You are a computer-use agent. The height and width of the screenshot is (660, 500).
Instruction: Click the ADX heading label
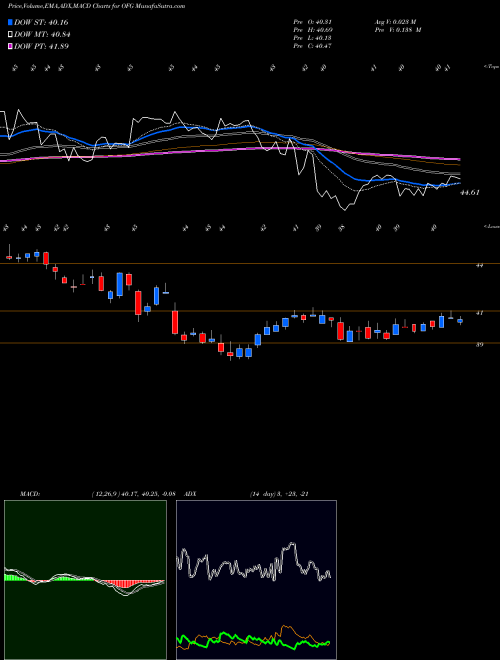pyautogui.click(x=190, y=494)
